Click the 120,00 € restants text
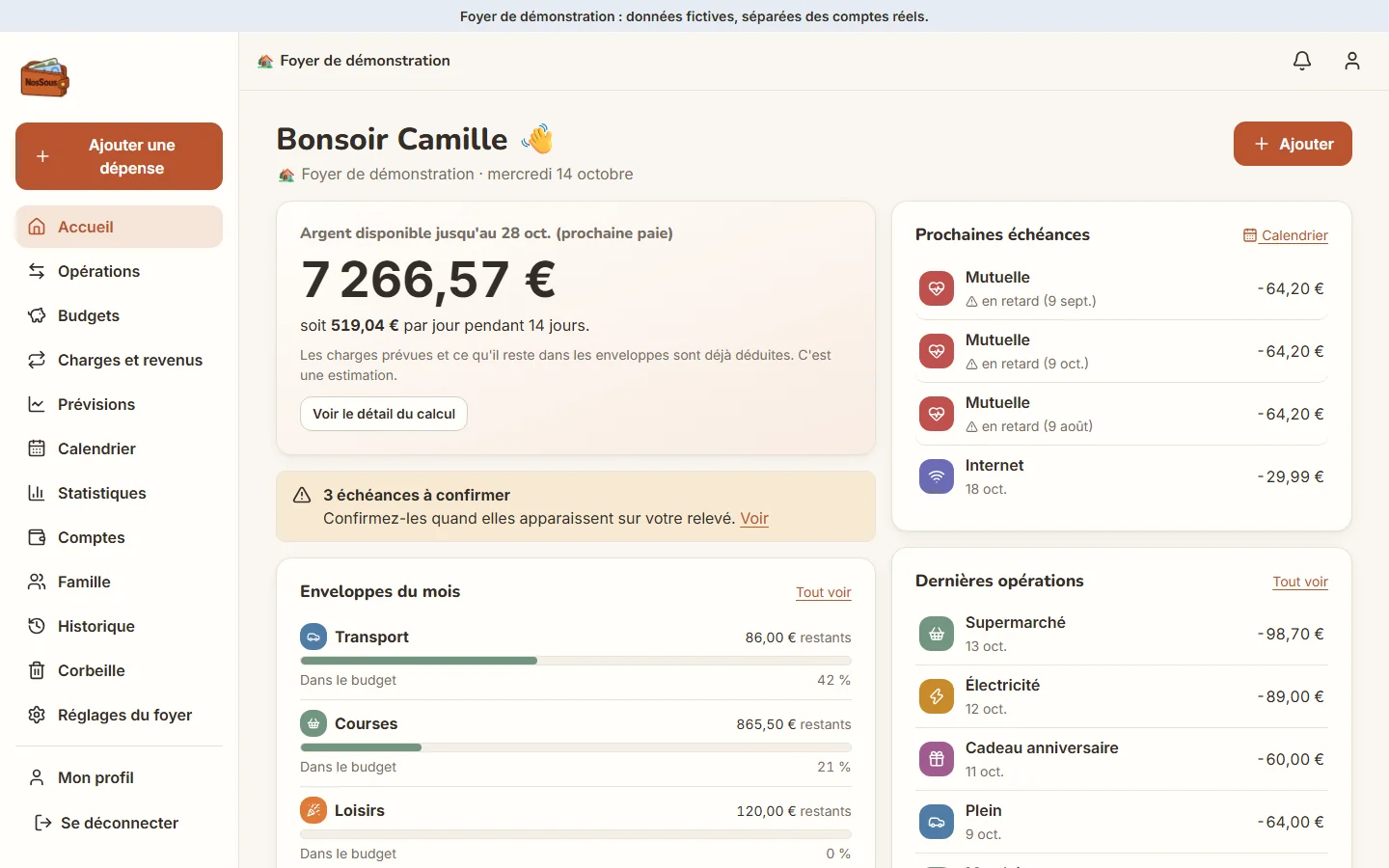Screen dimensions: 1389x868 (x=794, y=811)
